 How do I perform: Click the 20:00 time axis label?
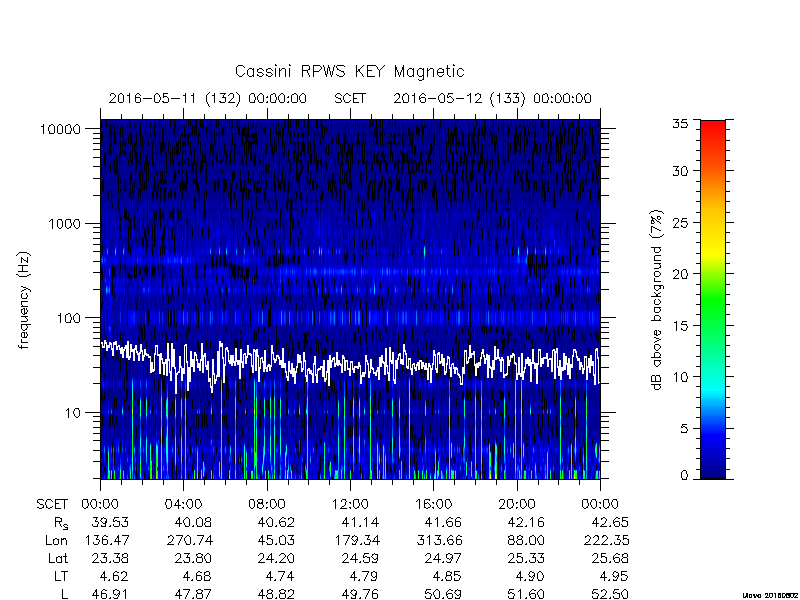(x=516, y=505)
